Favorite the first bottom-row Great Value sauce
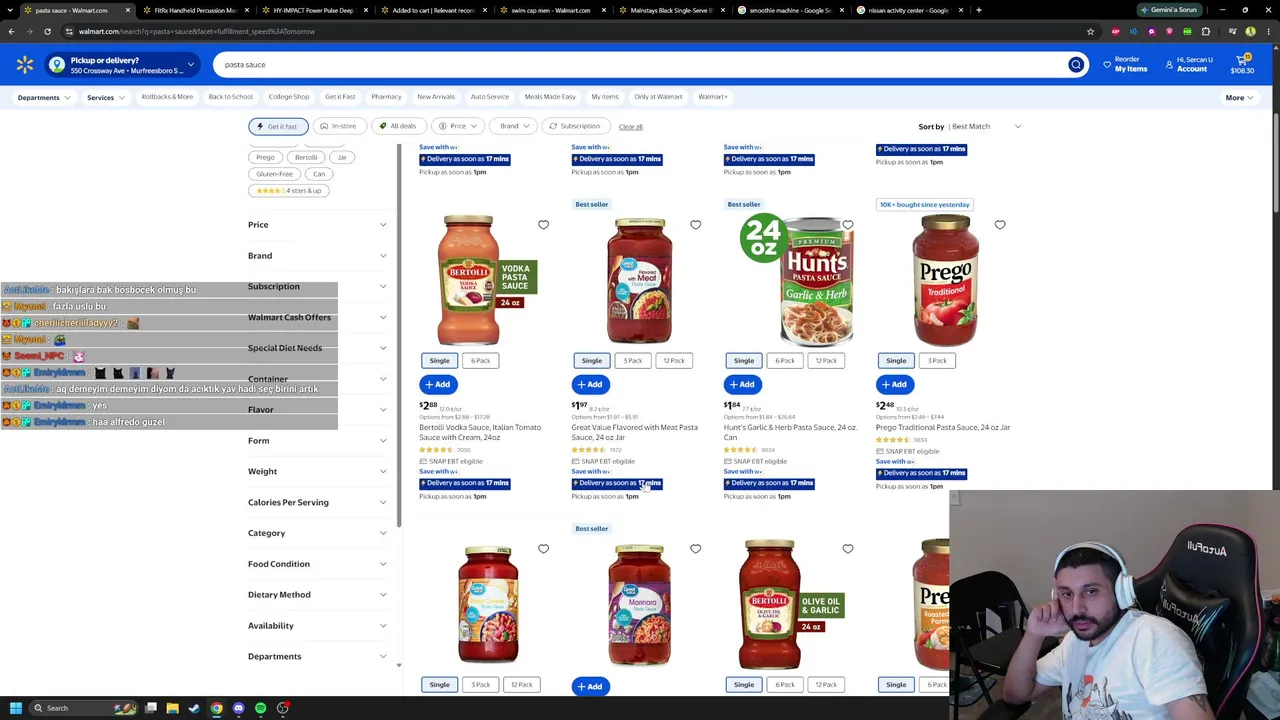The width and height of the screenshot is (1280, 720). tap(543, 549)
